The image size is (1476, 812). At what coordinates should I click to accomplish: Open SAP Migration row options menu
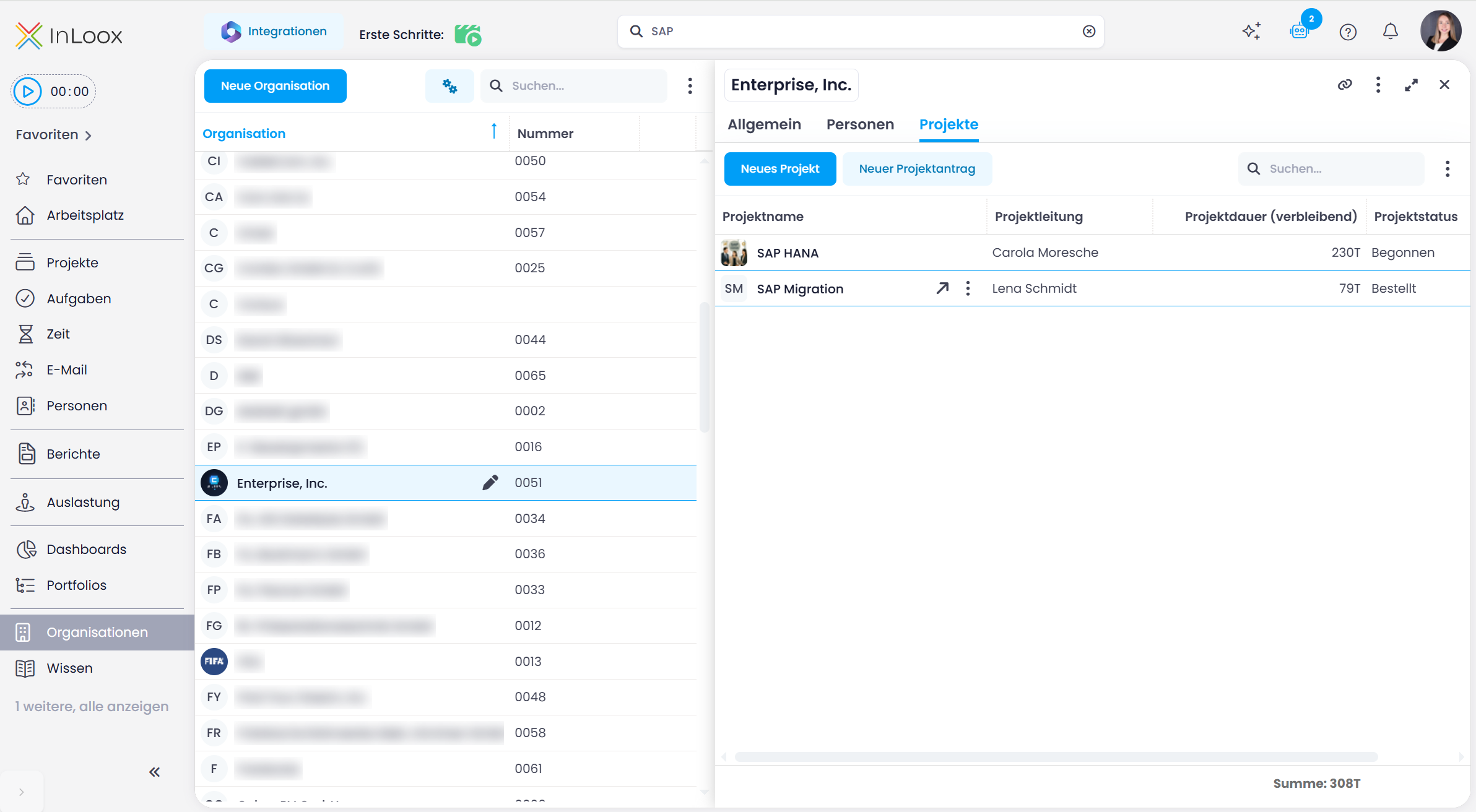click(x=968, y=288)
